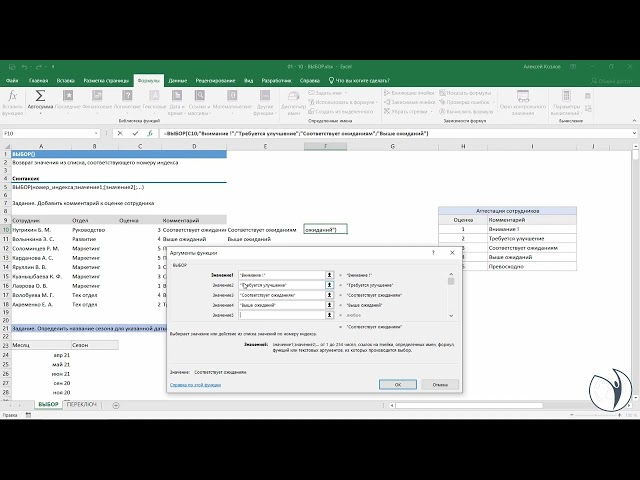Click Отмена in the dialog
The width and height of the screenshot is (640, 480).
click(440, 384)
